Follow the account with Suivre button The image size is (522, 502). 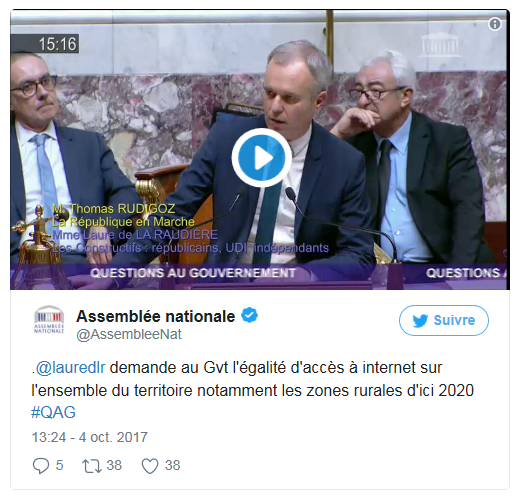point(444,320)
